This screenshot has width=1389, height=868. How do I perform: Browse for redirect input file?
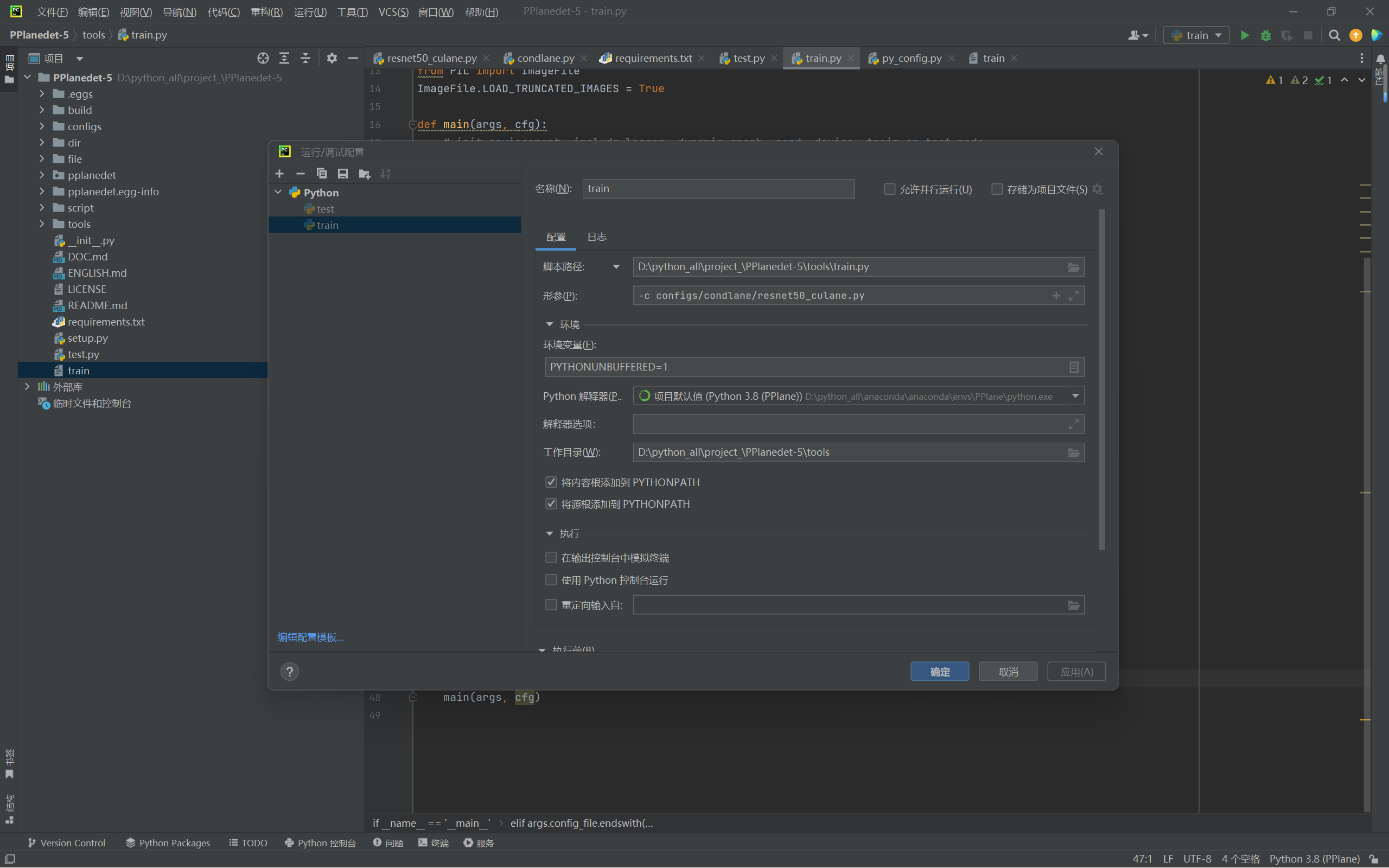click(x=1073, y=605)
